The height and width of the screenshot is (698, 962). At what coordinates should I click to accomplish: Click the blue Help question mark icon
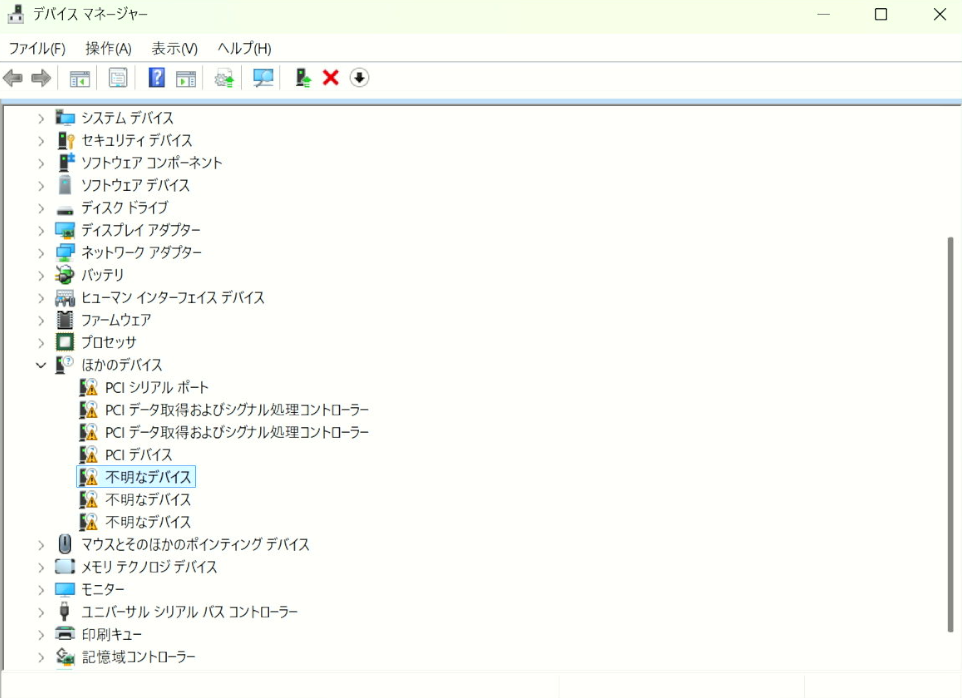(156, 78)
